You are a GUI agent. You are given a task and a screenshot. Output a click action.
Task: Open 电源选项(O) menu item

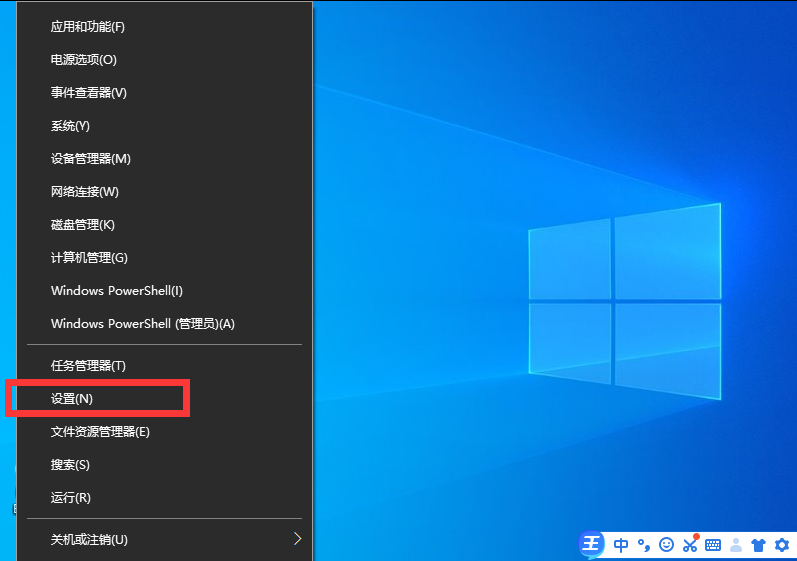coord(84,59)
